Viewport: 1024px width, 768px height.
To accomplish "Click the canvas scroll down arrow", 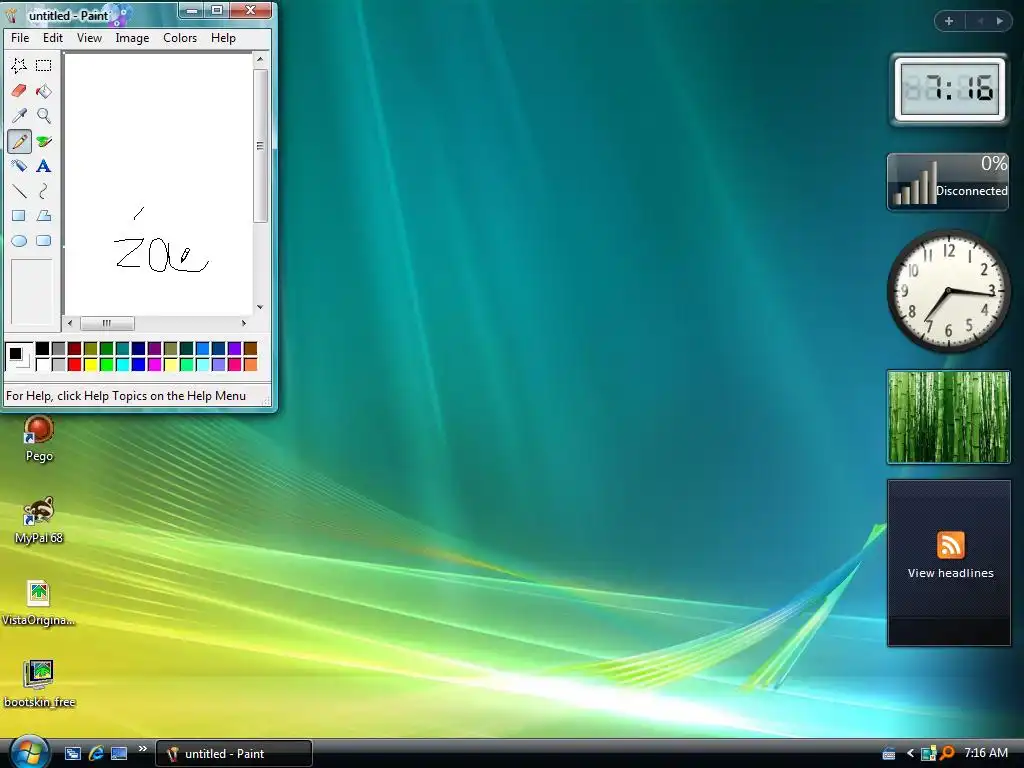I will tap(260, 306).
